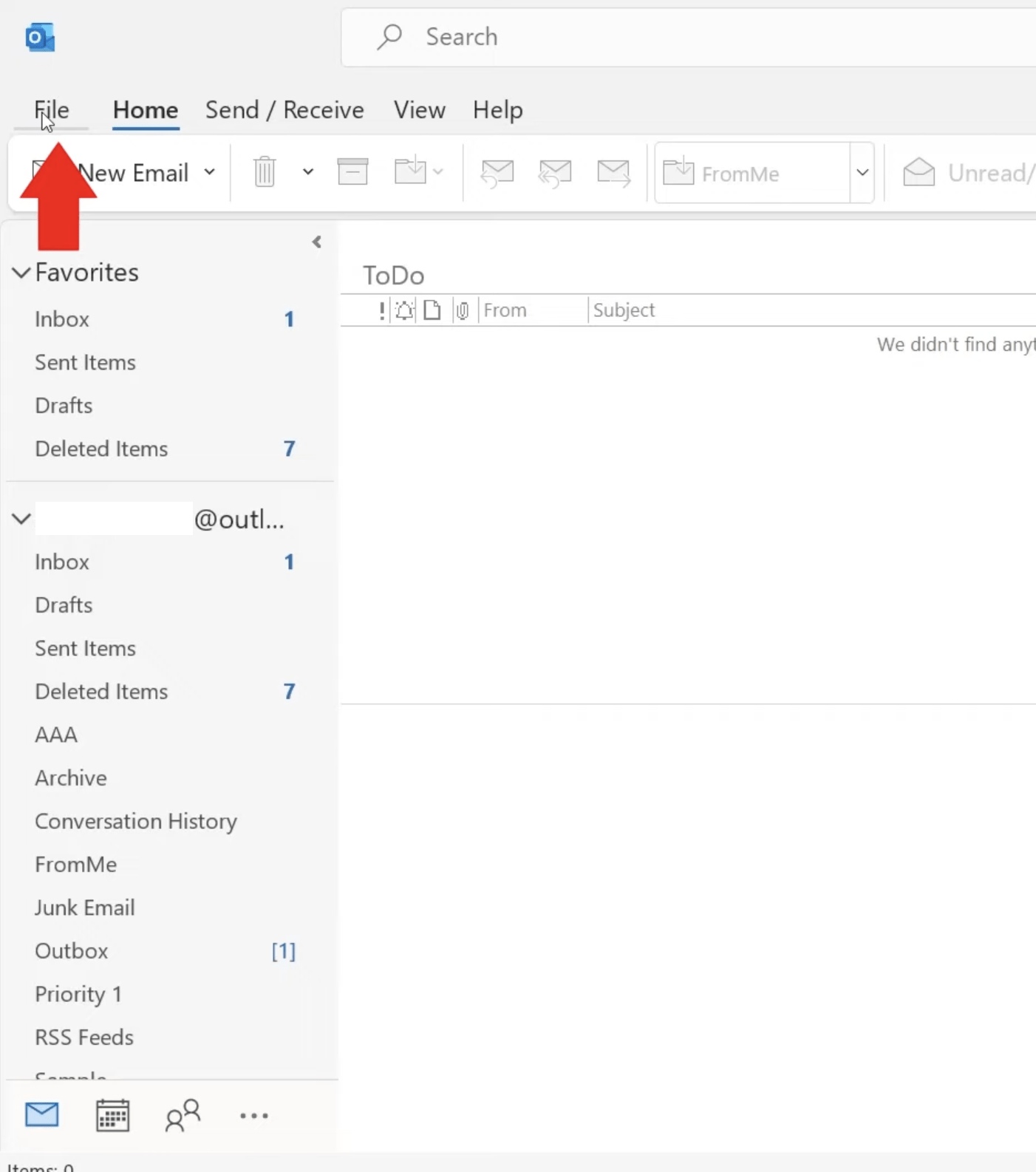Sort by Importance column icon
1036x1172 pixels.
coord(381,310)
